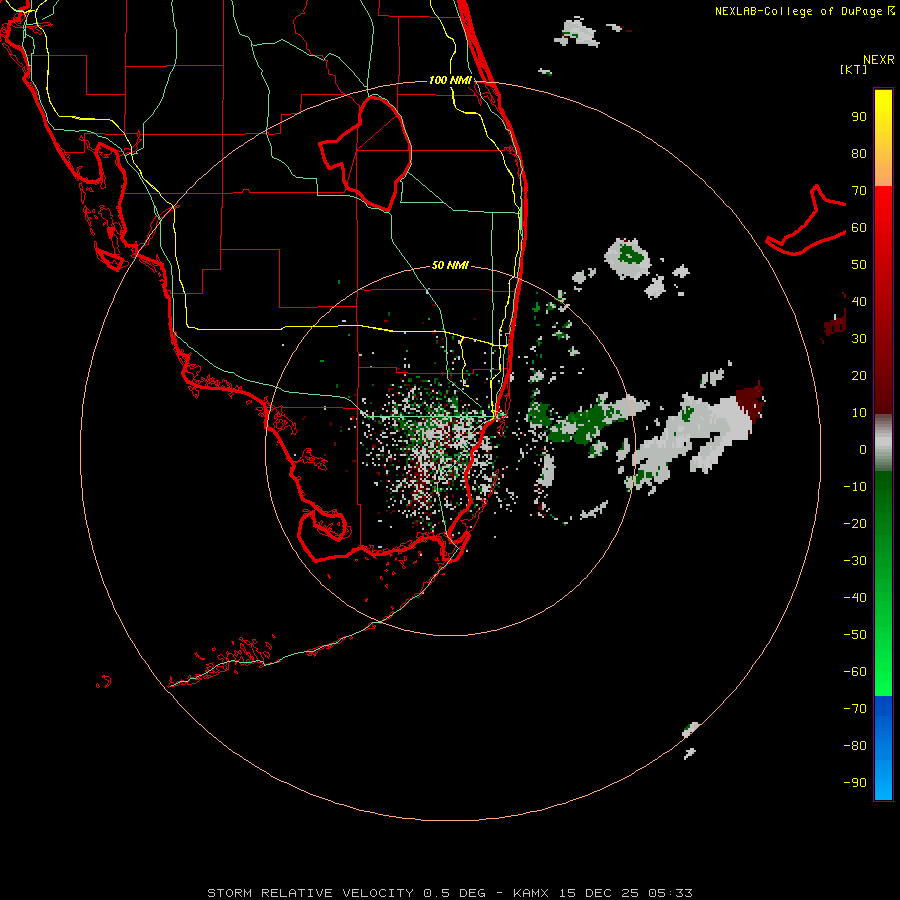Select the 30 value on velocity scale
The width and height of the screenshot is (900, 900).
859,339
